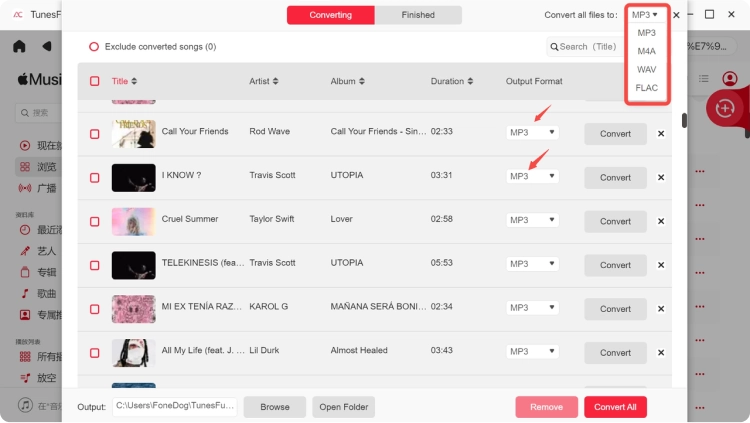
Task: Check the Call Your Friends checkbox
Action: (95, 134)
